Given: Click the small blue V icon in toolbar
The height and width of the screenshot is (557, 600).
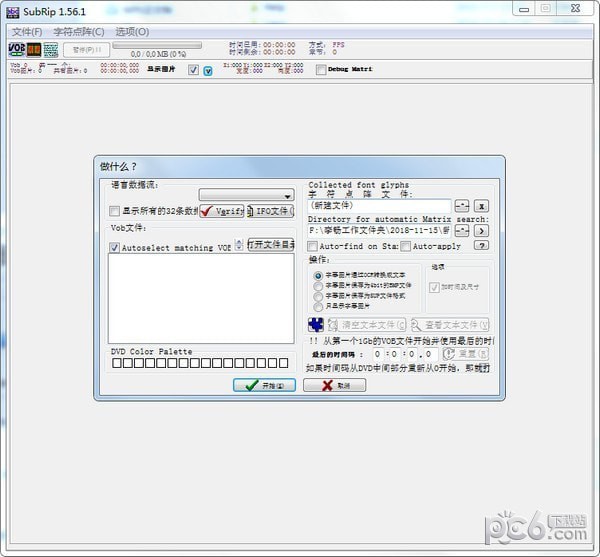Looking at the screenshot, I should (x=208, y=71).
